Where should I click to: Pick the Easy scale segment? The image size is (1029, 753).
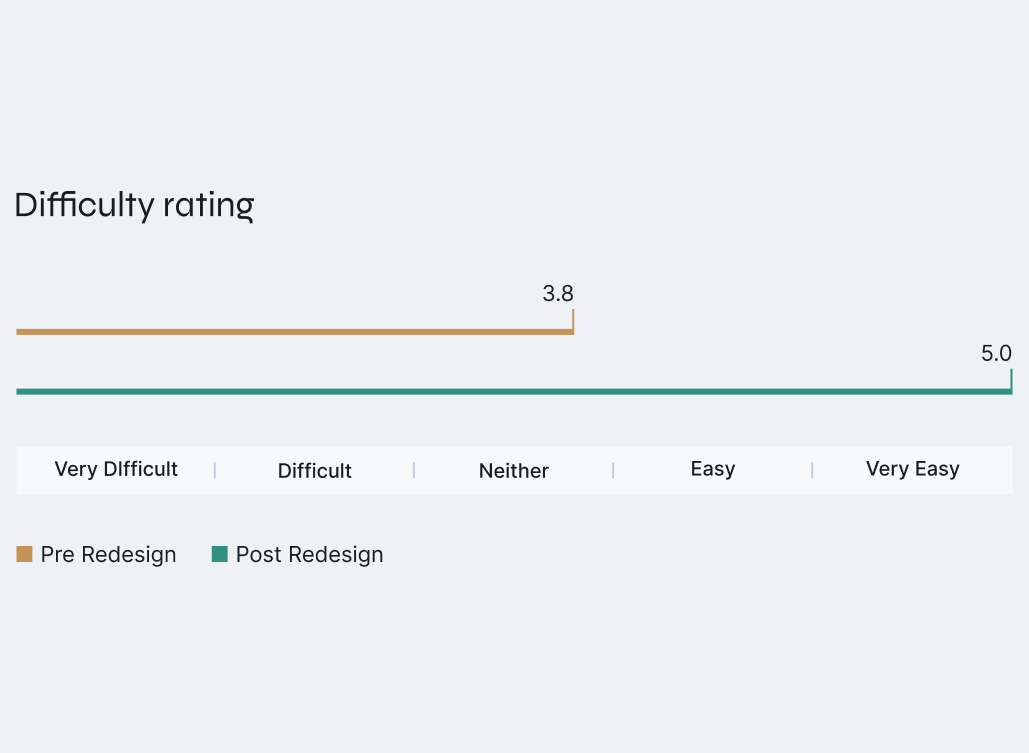[713, 469]
